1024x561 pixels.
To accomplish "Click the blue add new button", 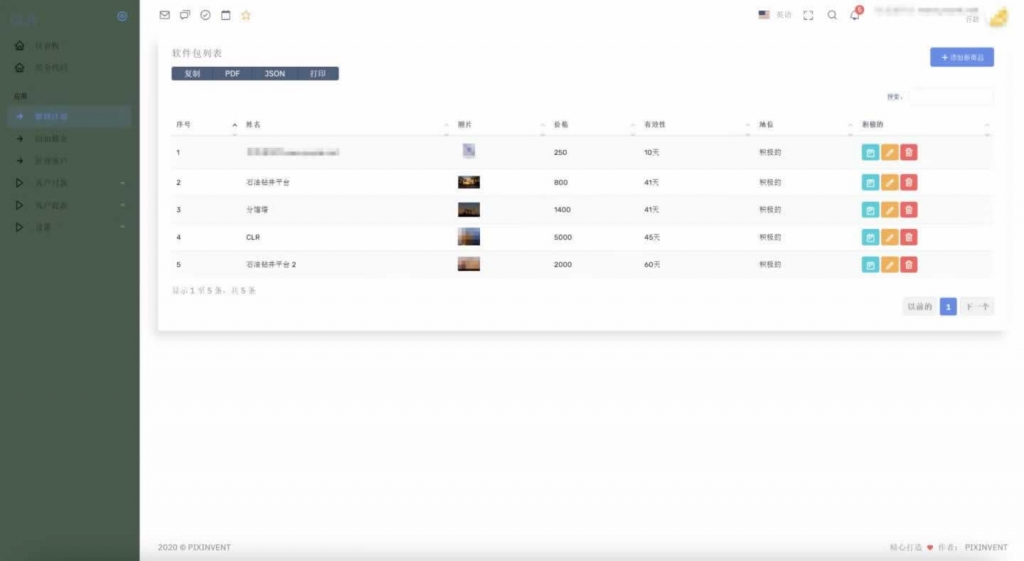I will pyautogui.click(x=961, y=58).
